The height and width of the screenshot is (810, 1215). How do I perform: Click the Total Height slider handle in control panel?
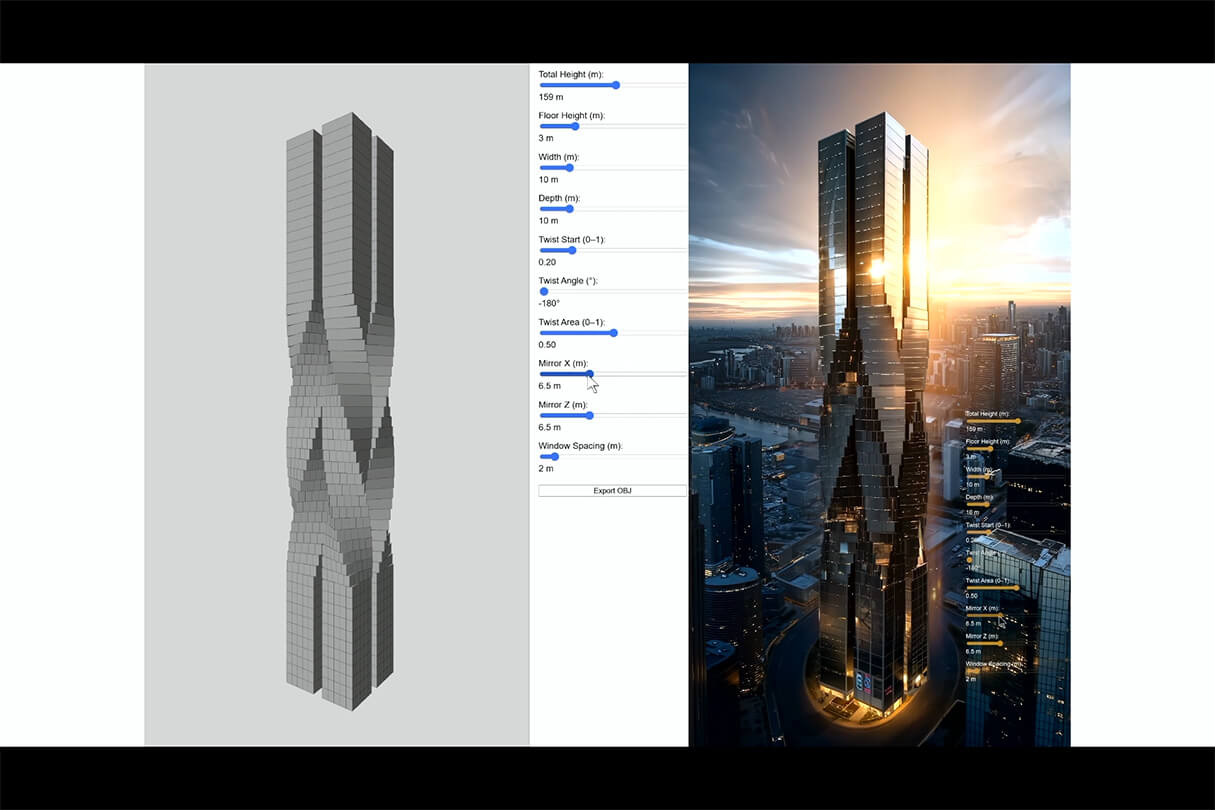(616, 85)
